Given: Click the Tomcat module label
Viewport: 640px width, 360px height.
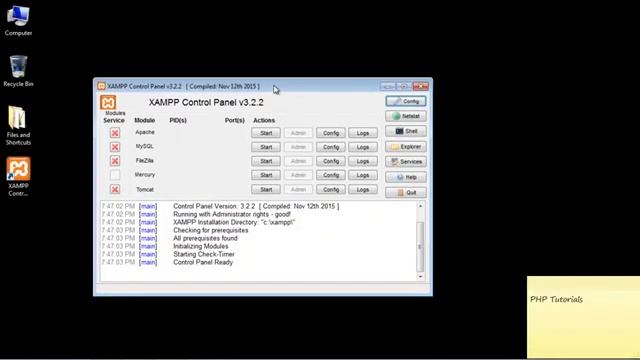Looking at the screenshot, I should [145, 189].
